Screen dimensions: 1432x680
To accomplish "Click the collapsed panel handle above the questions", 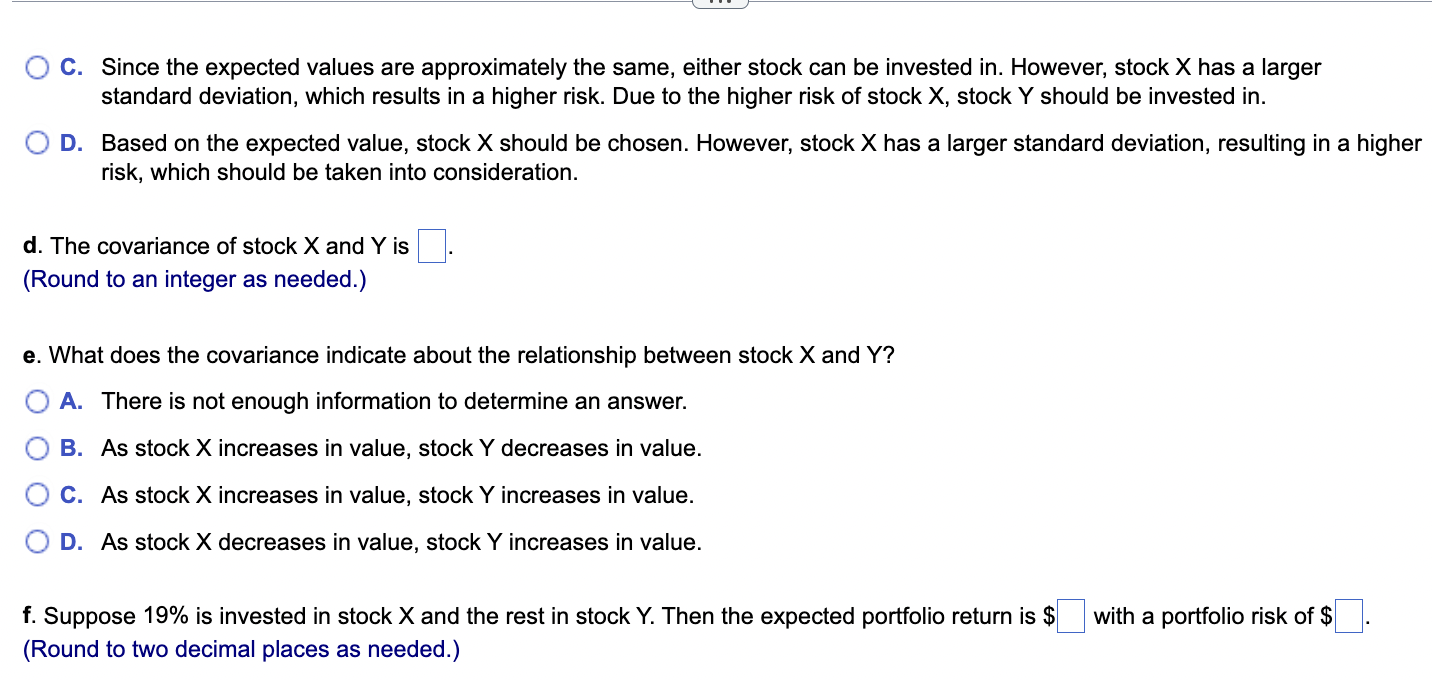I will click(x=719, y=3).
